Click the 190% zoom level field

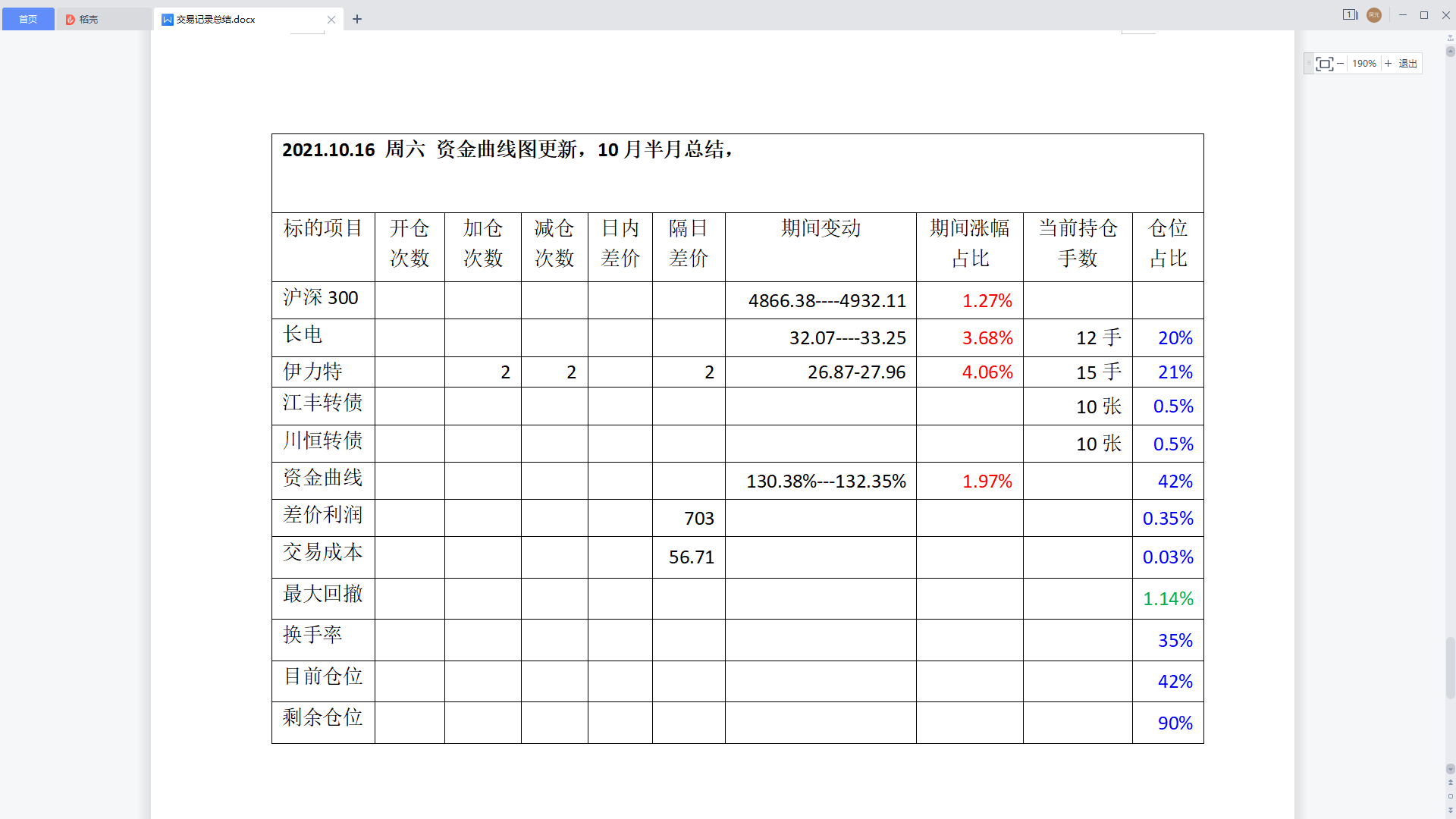[x=1363, y=64]
